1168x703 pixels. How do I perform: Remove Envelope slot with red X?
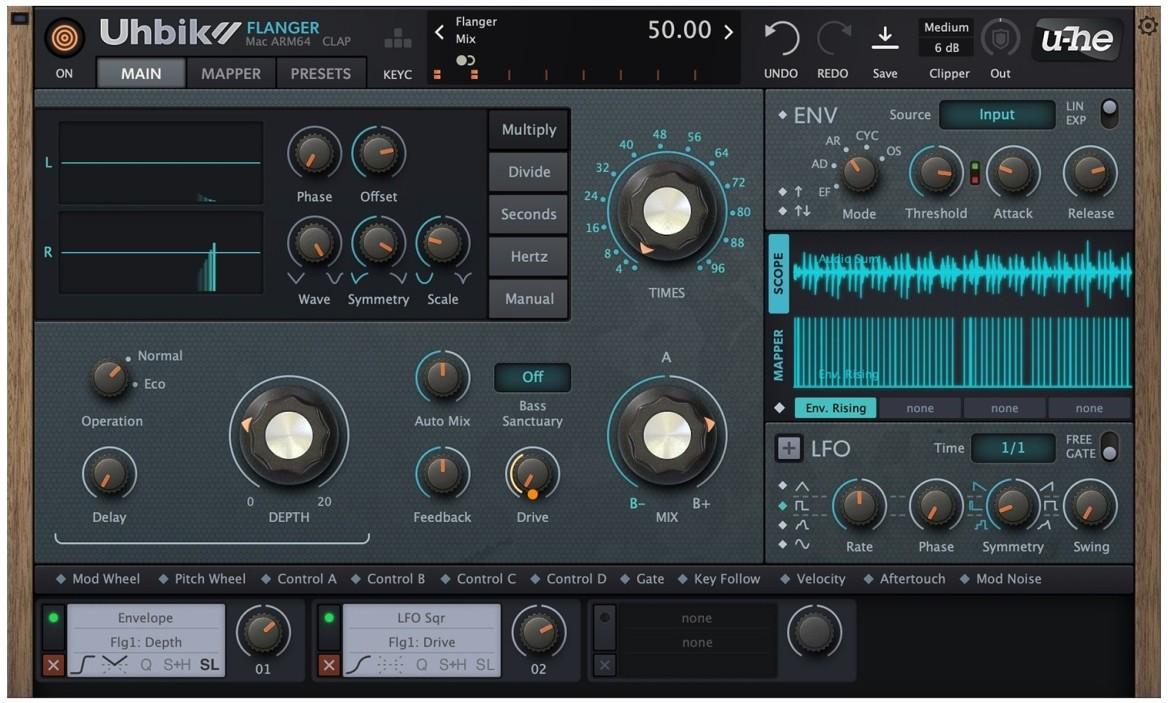[x=53, y=665]
